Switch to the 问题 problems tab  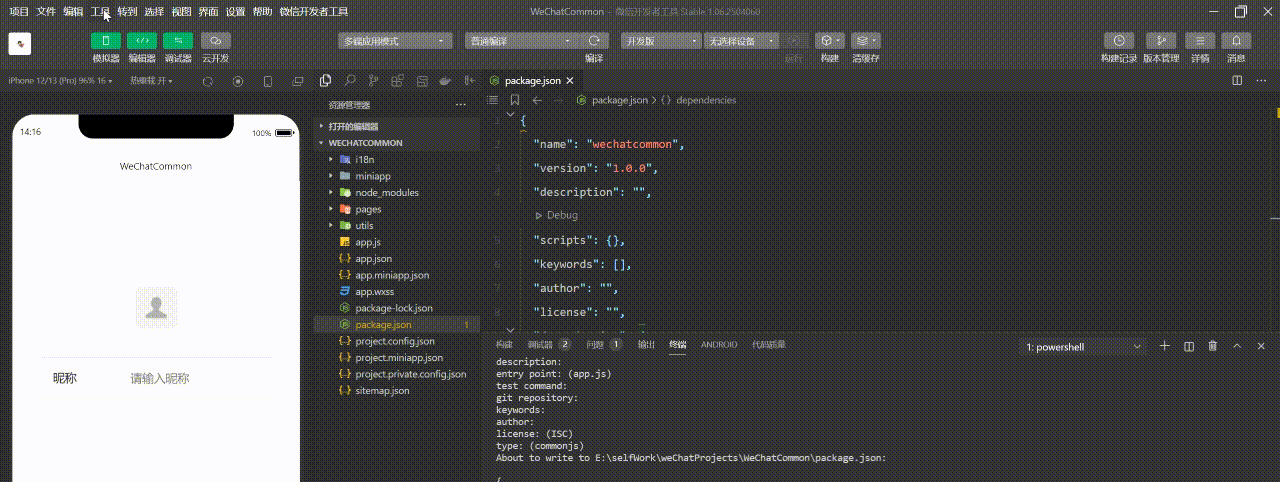click(603, 344)
